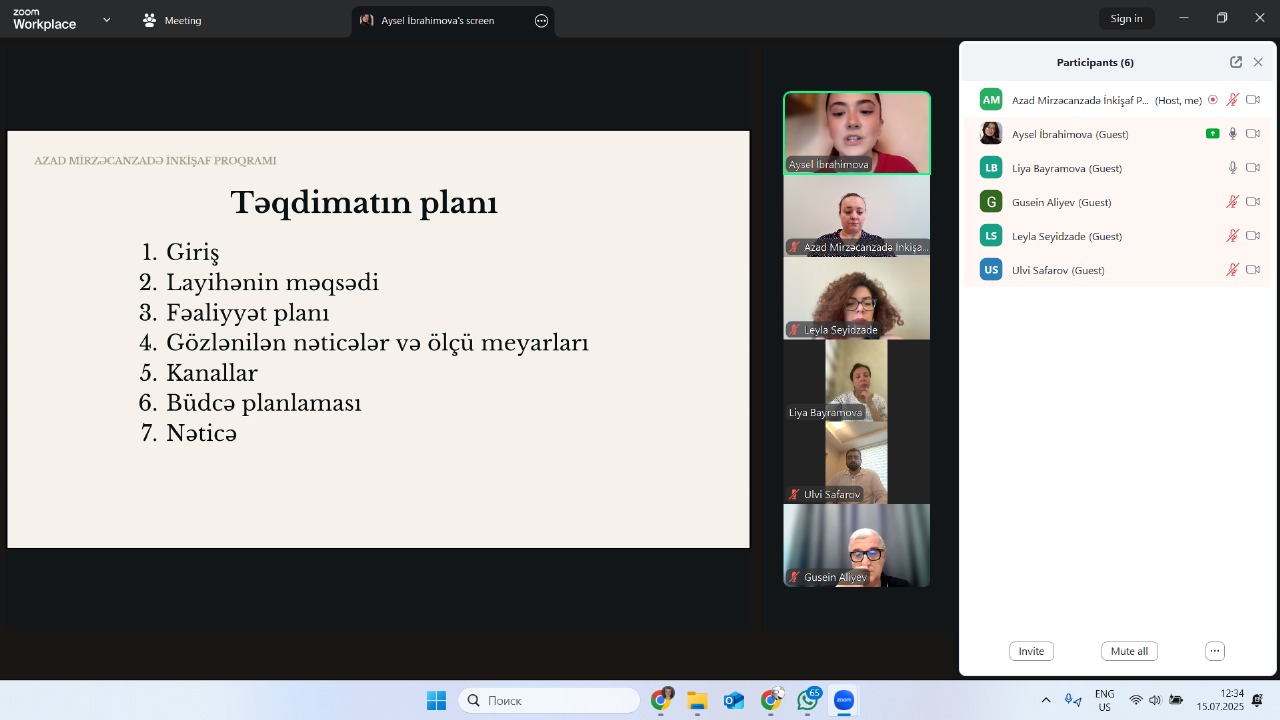Click the recording indicator next to host name
This screenshot has height=720, width=1280.
click(1213, 100)
